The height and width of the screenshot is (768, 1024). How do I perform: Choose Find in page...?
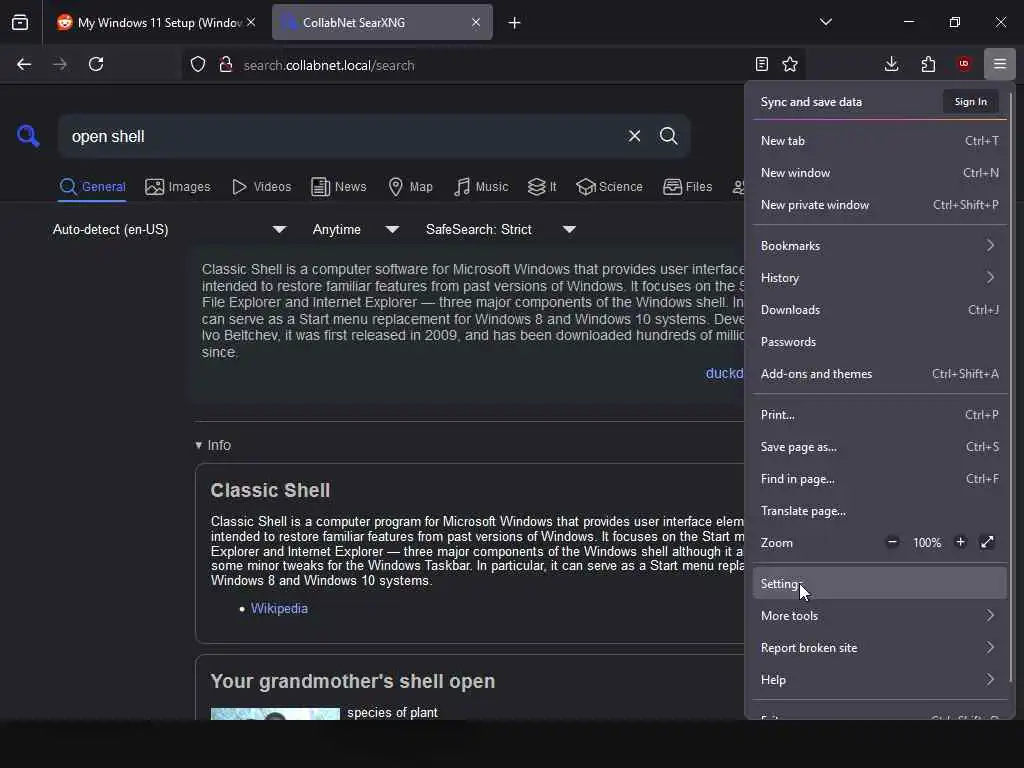[880, 479]
